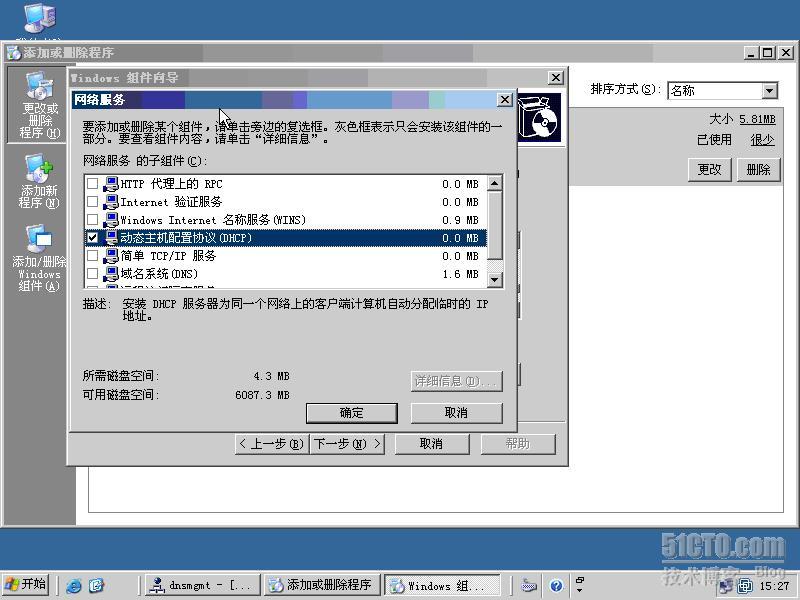Click the component list scrollbar thumb
The width and height of the screenshot is (800, 600).
494,224
